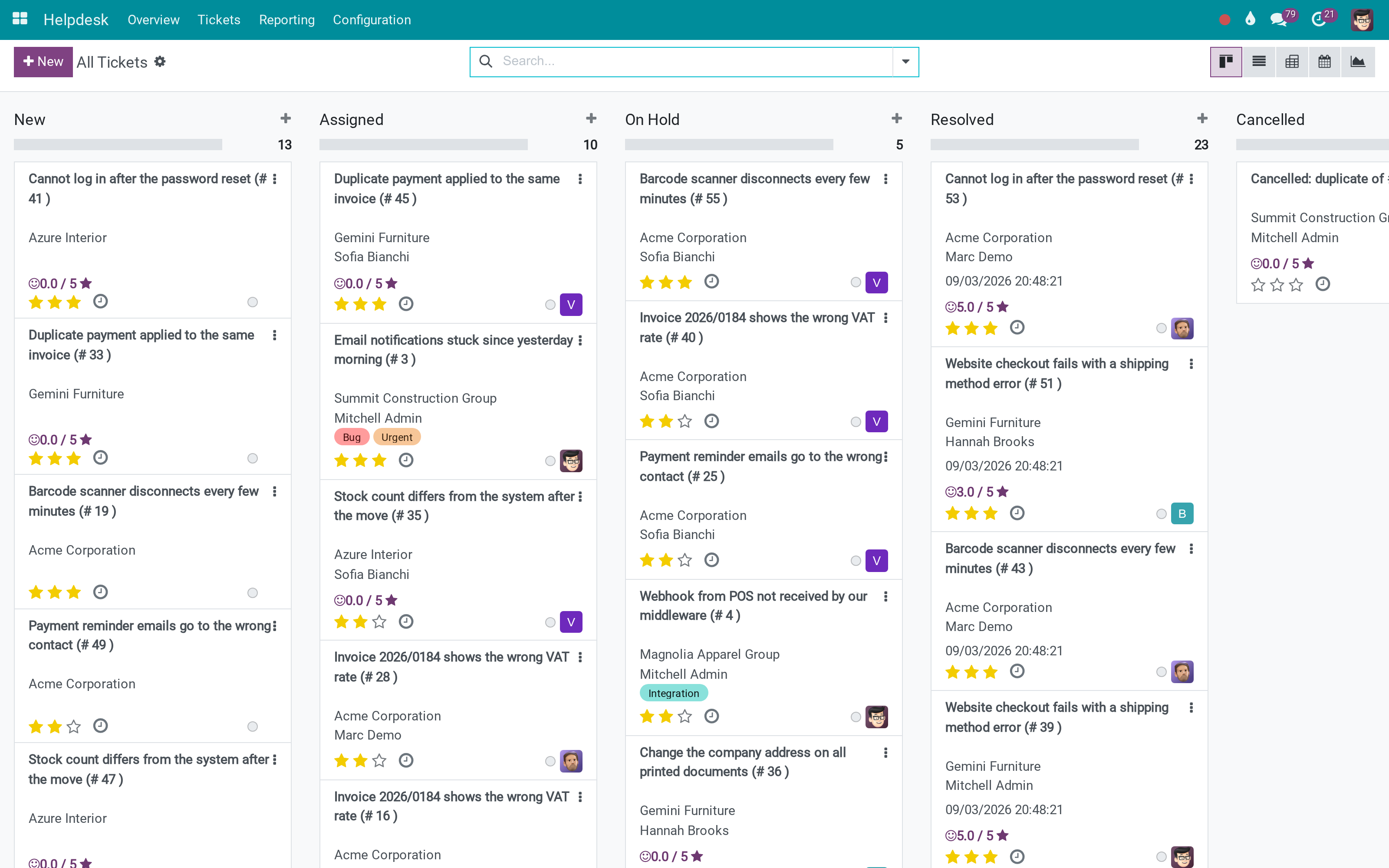The width and height of the screenshot is (1389, 868).
Task: Open three-dot menu on ticket #19
Action: point(275,491)
